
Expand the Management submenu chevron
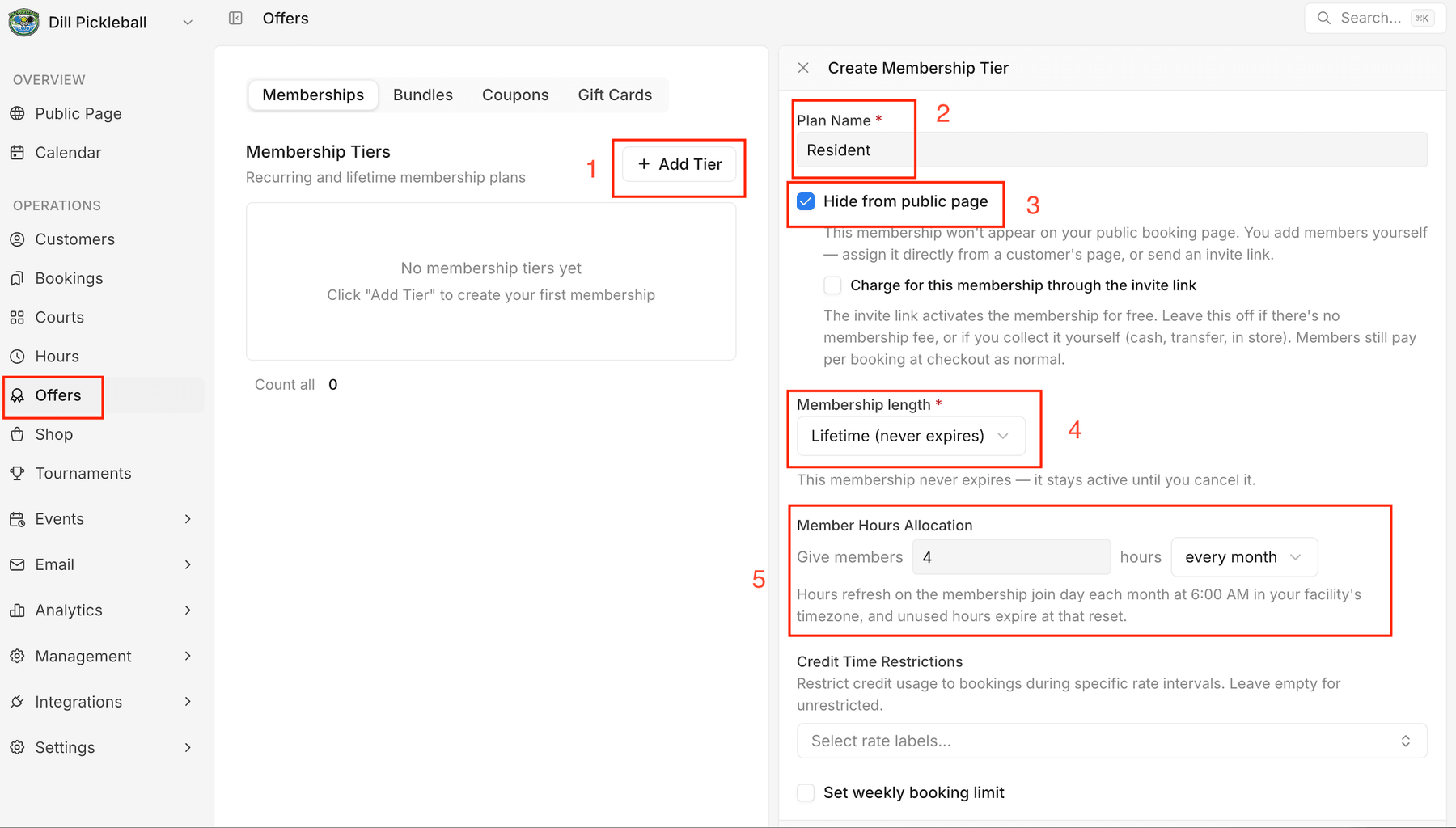click(x=188, y=656)
